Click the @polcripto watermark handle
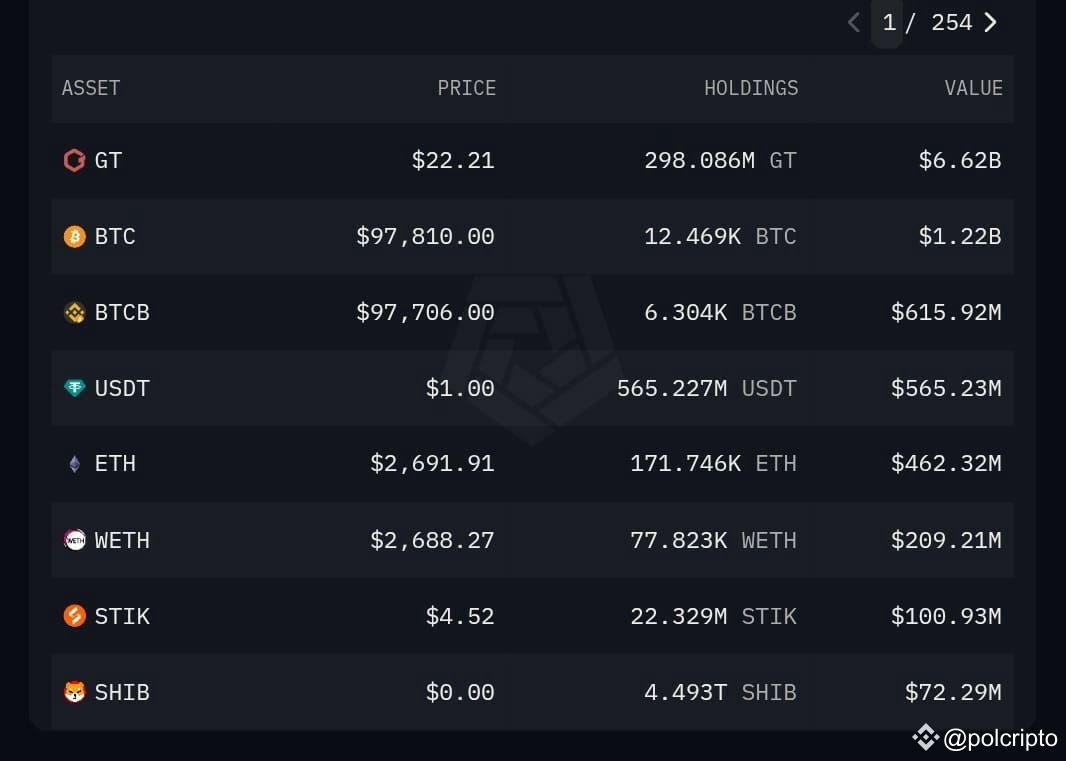The image size is (1066, 761). pos(1000,739)
